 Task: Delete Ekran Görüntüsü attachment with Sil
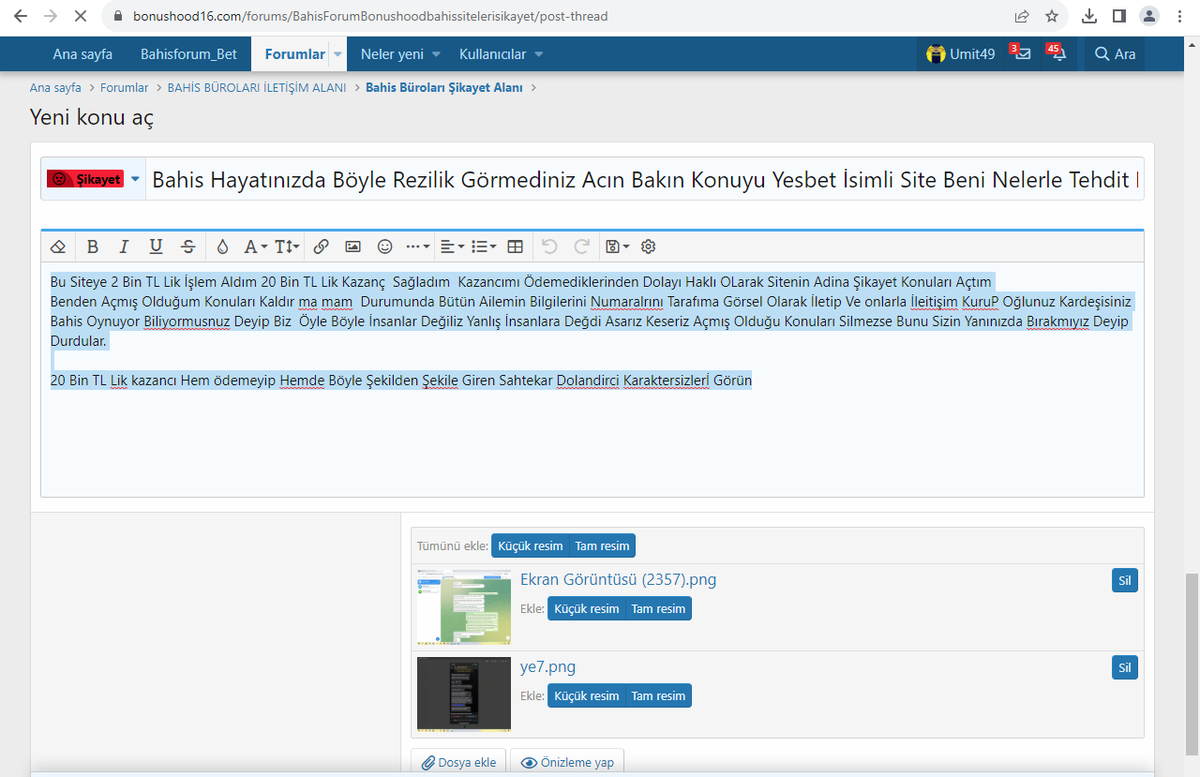click(1125, 580)
